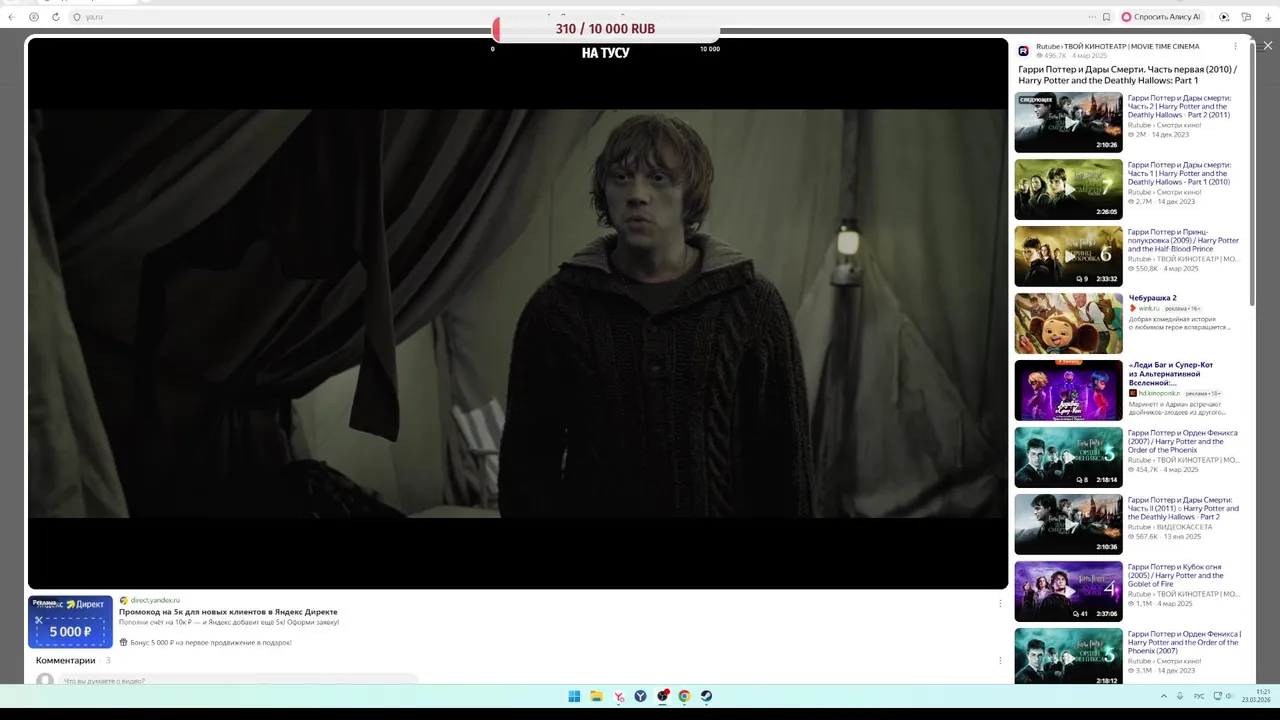Click the wink.ru source label

(1149, 309)
